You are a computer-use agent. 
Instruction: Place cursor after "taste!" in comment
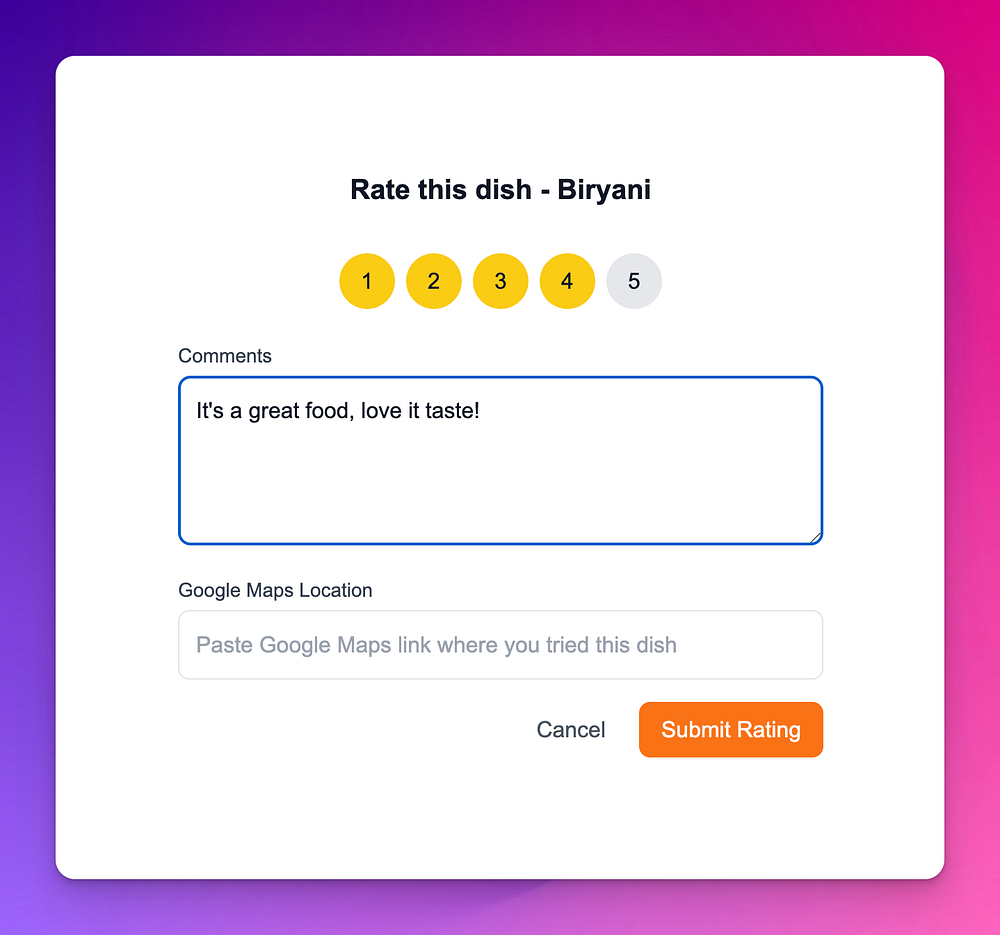coord(483,411)
